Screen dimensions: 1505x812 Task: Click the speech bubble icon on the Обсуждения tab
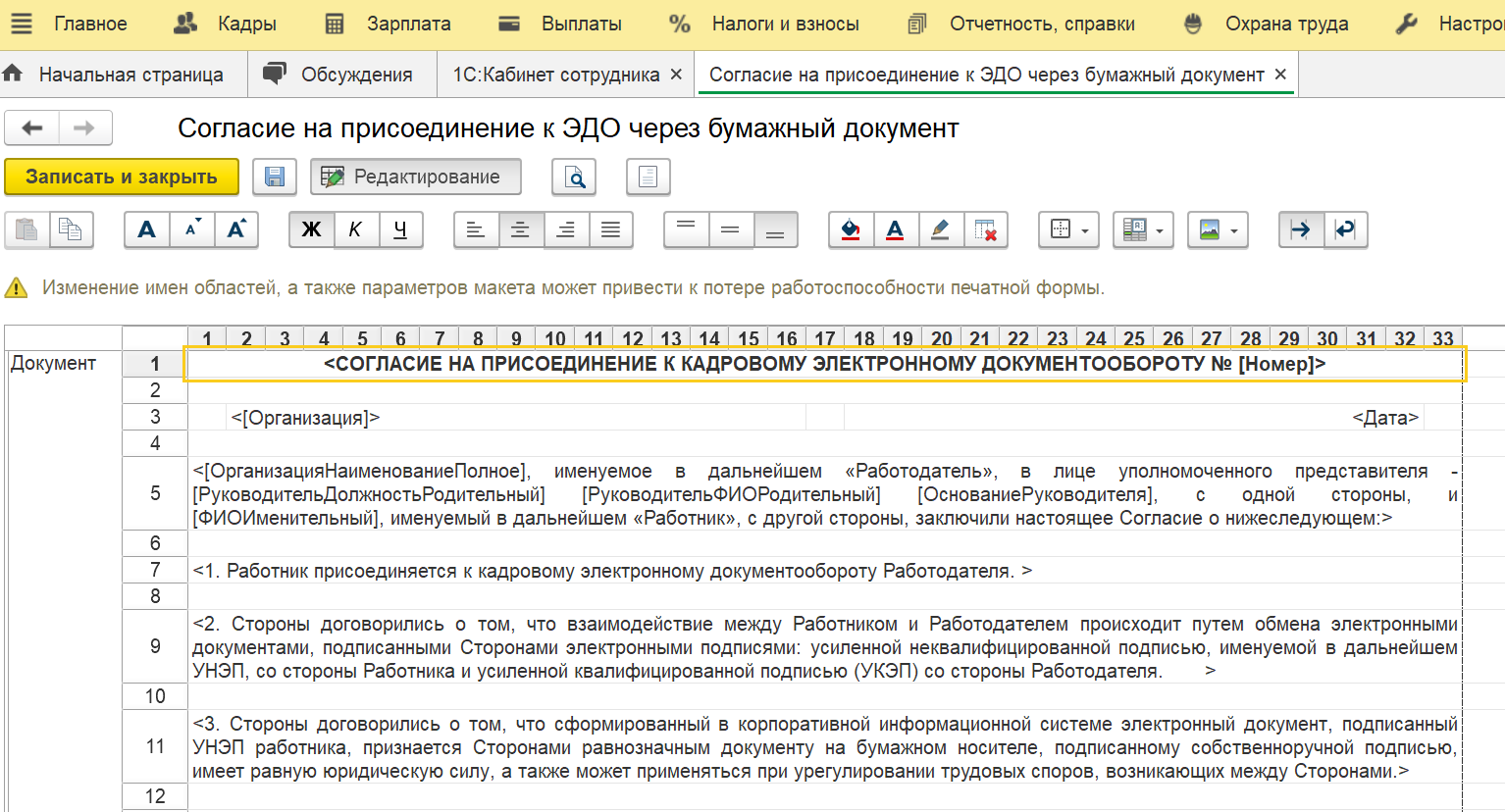[275, 74]
